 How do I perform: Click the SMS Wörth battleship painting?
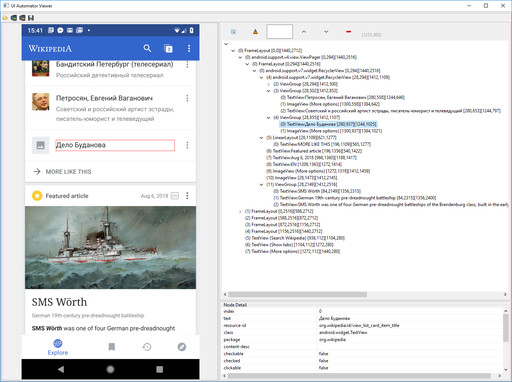110,247
